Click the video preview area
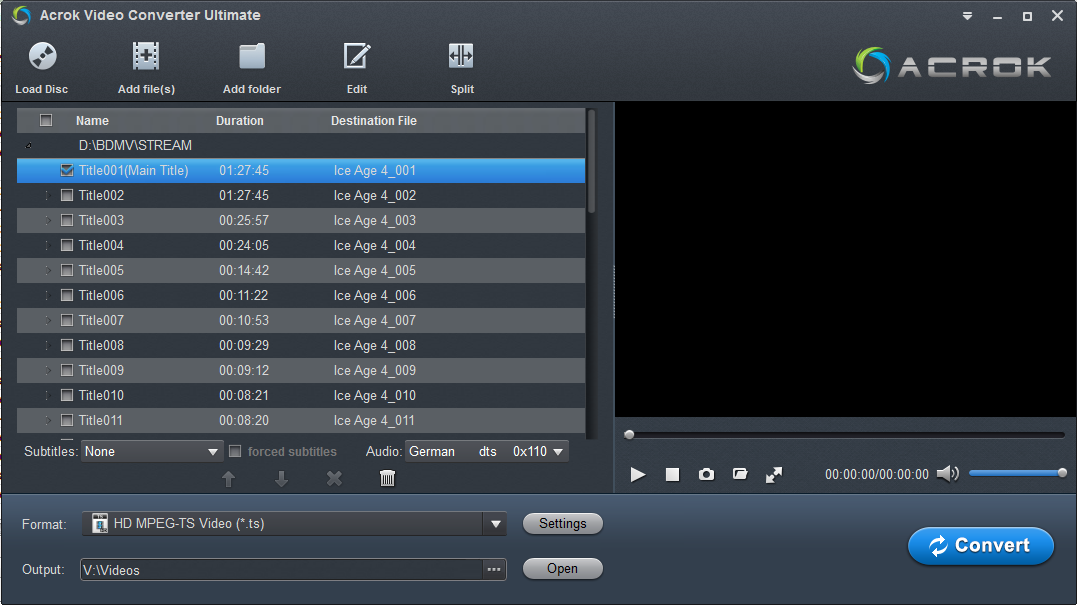1077x605 pixels. (x=846, y=260)
